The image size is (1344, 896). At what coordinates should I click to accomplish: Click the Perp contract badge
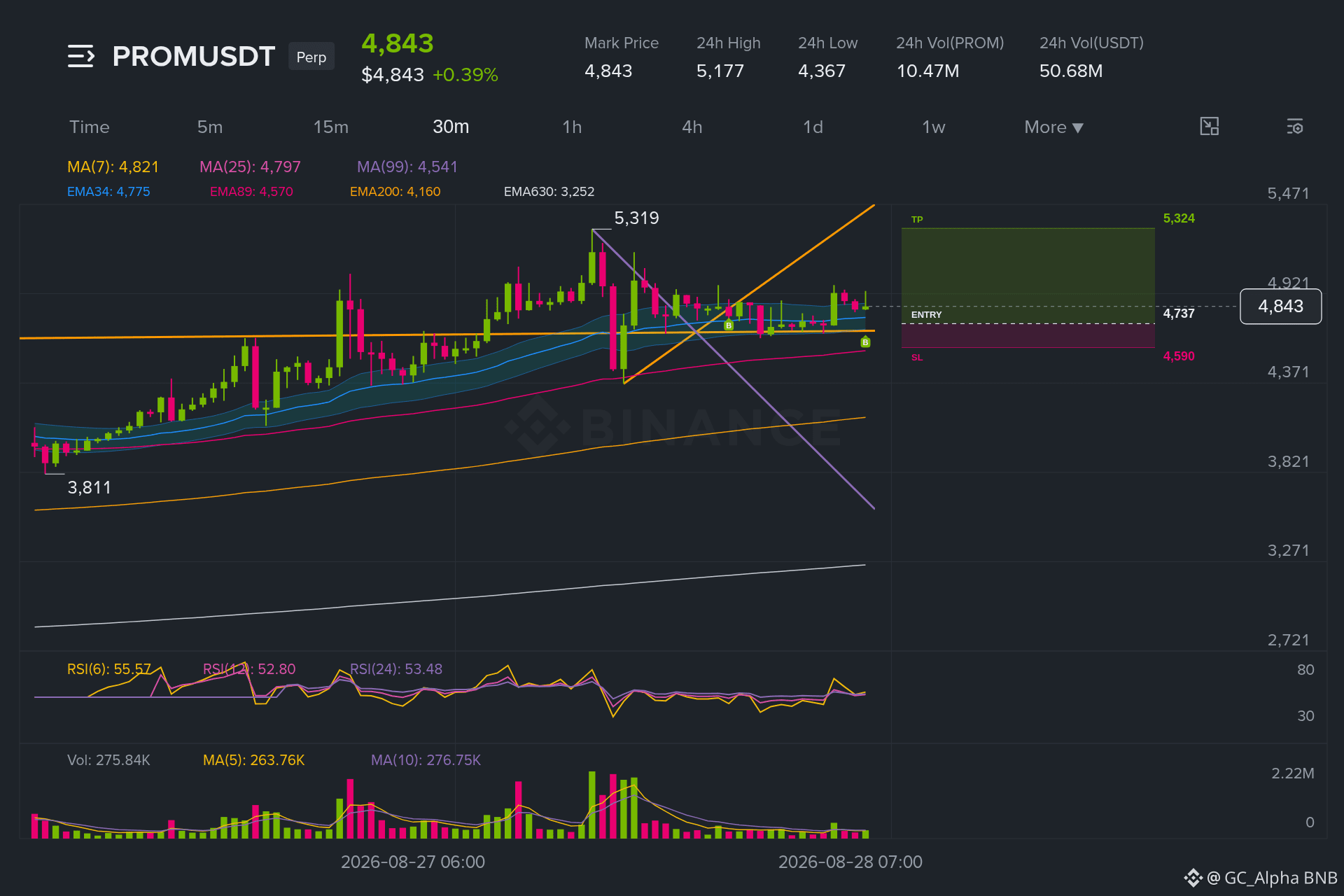(311, 57)
